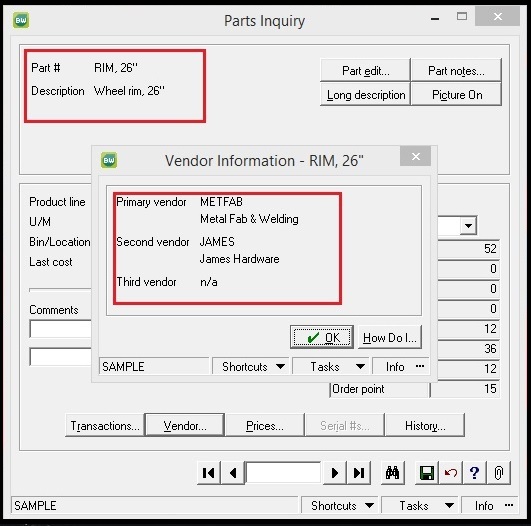Open the Shortcuts dropdown in main status bar
Viewport: 531px width, 526px height.
340,505
